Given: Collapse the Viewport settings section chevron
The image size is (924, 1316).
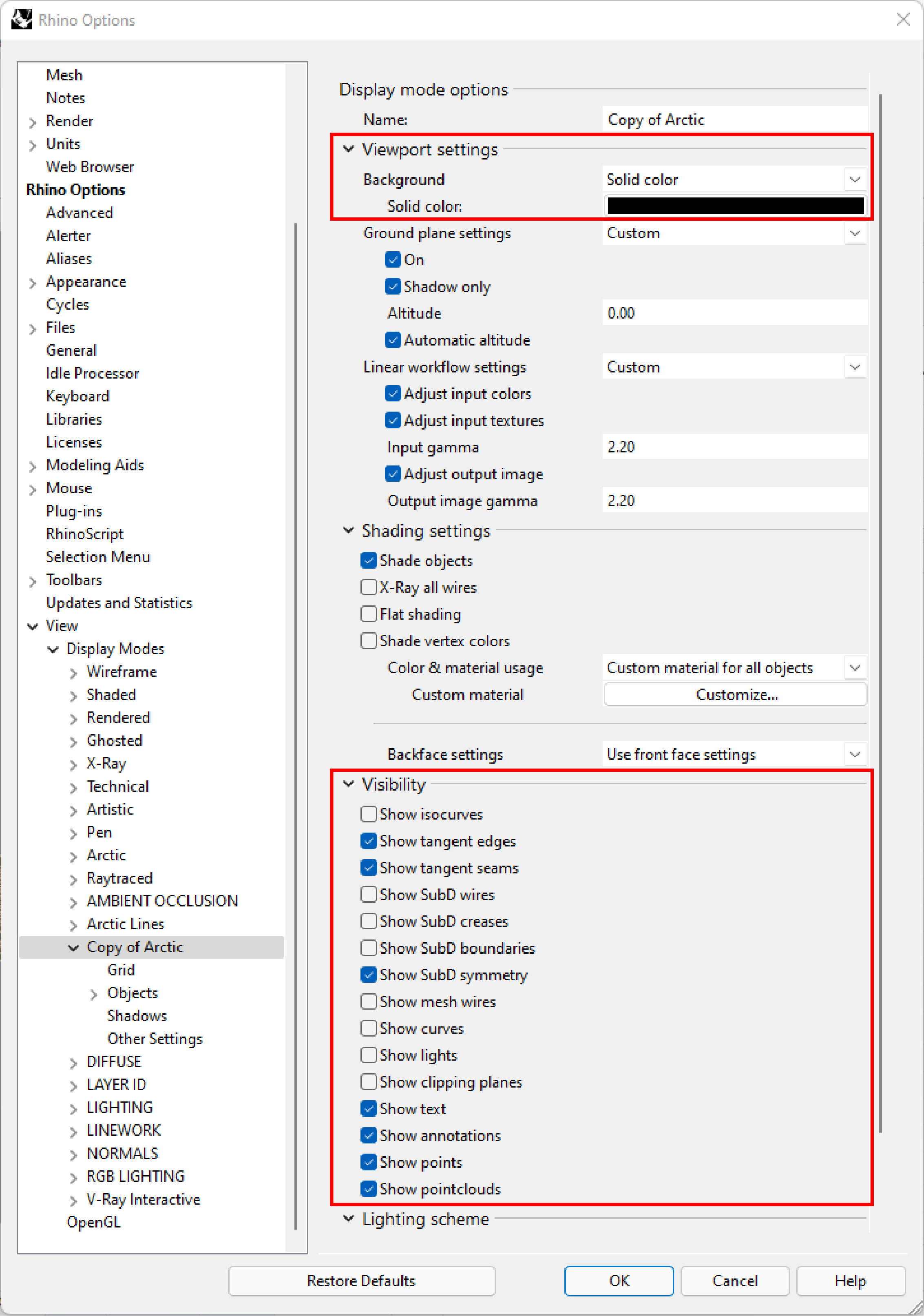Looking at the screenshot, I should [348, 149].
